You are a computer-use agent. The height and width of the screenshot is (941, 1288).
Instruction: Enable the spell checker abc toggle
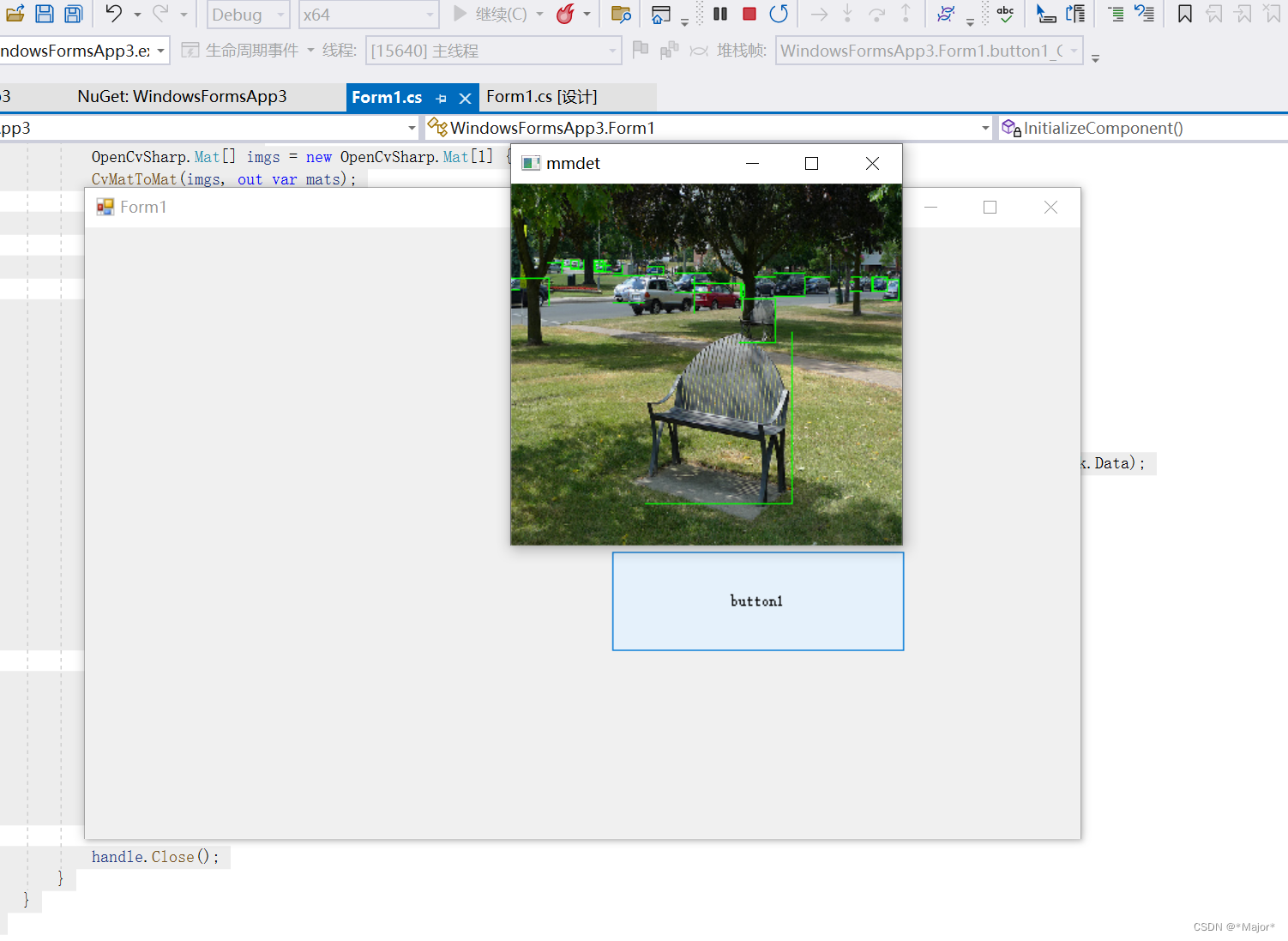point(1005,14)
